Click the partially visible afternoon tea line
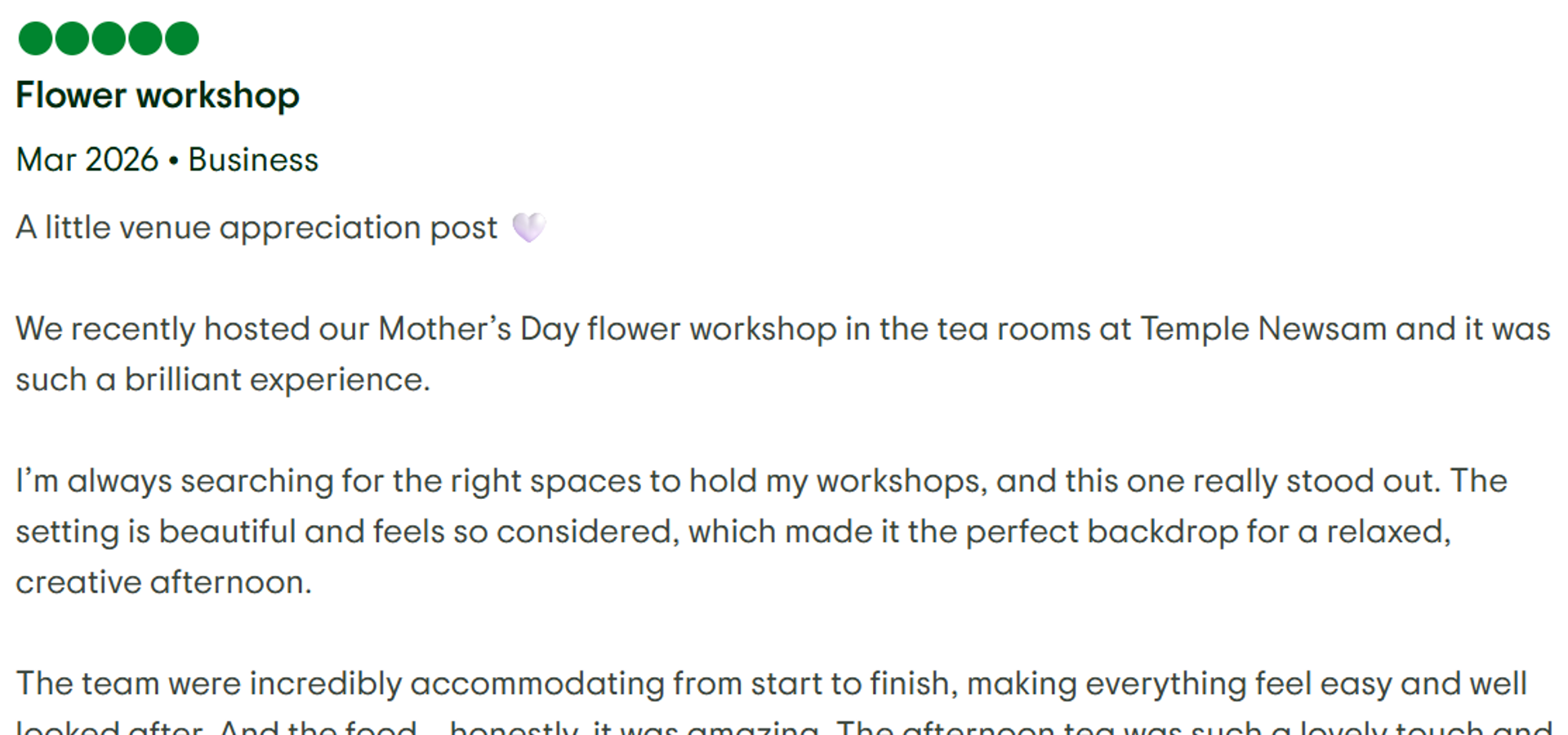The height and width of the screenshot is (735, 1568). click(784, 726)
